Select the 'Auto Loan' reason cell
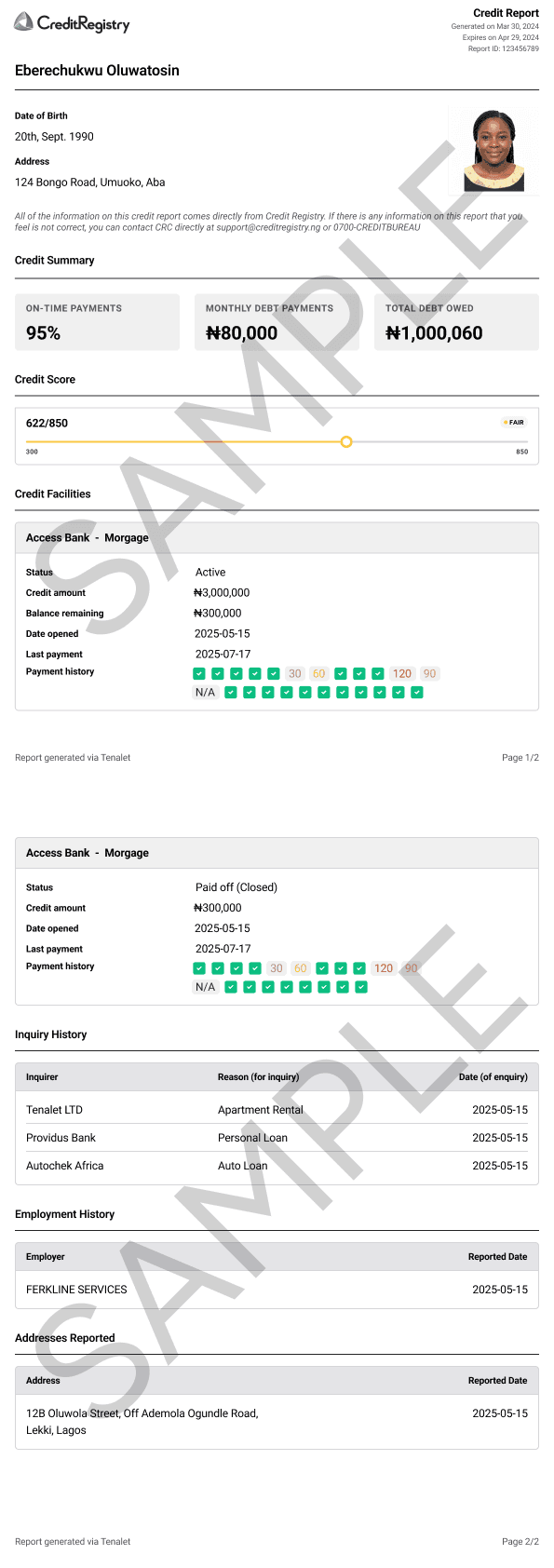 click(x=242, y=1166)
